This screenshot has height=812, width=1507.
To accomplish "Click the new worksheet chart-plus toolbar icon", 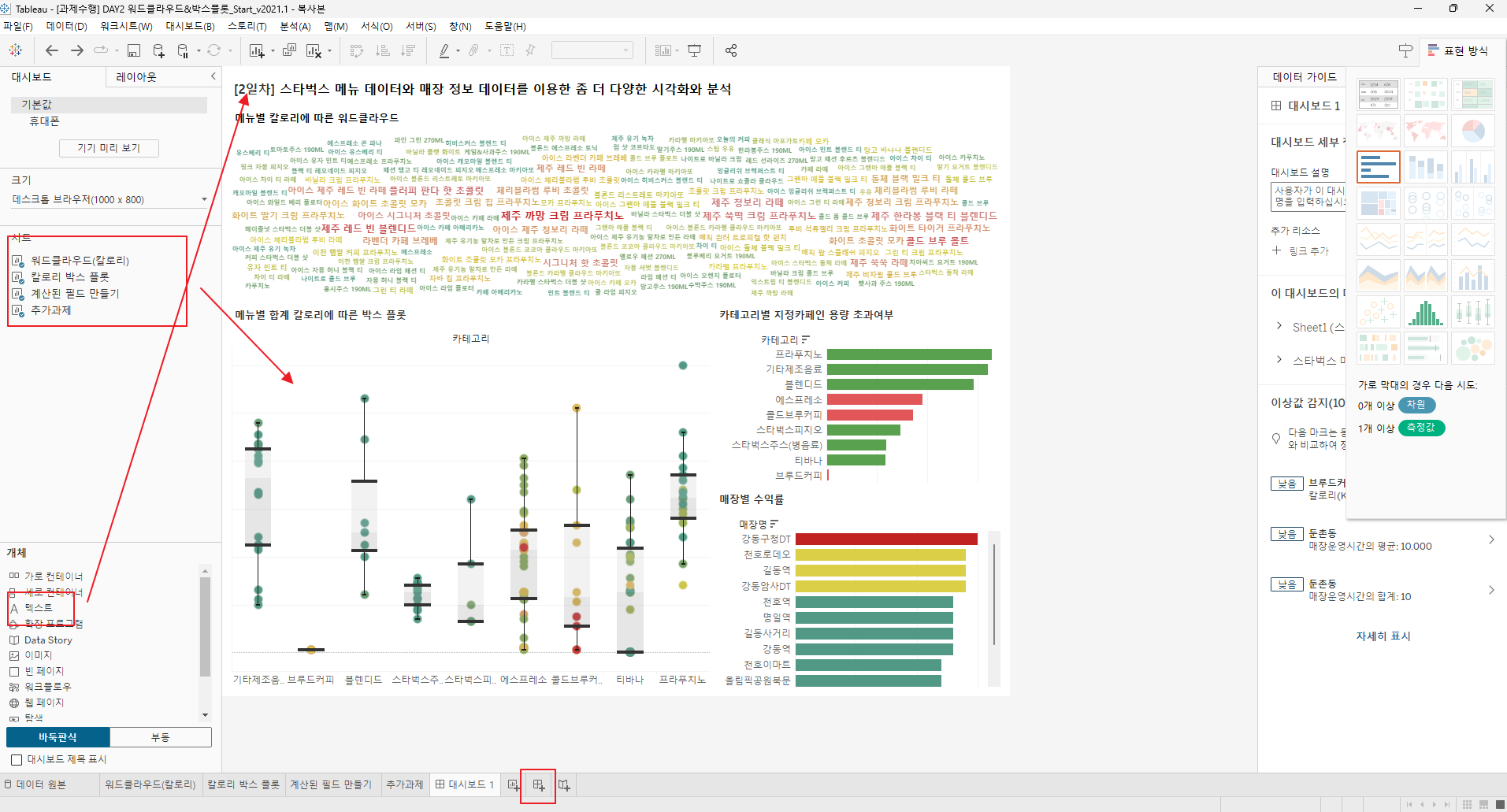I will [x=257, y=50].
